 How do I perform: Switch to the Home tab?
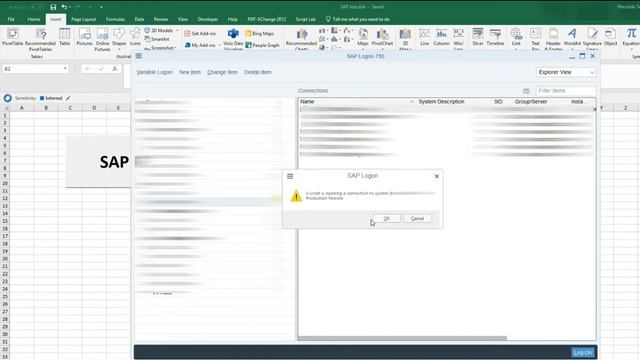[x=33, y=19]
